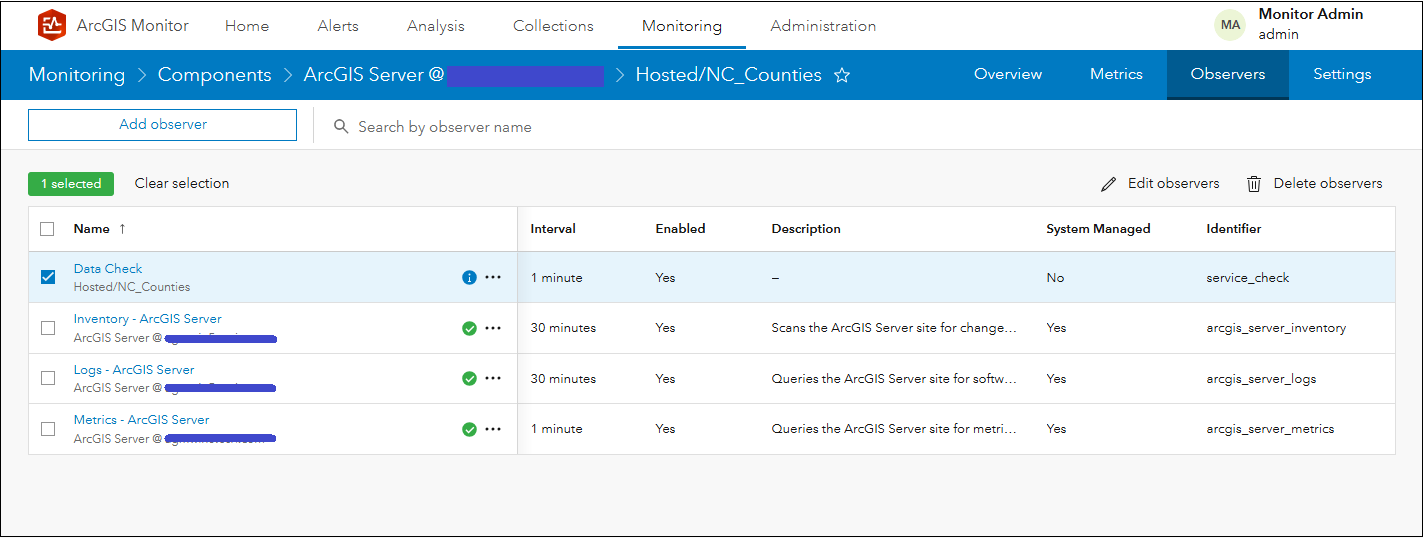Open the Alerts menu item

tap(338, 26)
